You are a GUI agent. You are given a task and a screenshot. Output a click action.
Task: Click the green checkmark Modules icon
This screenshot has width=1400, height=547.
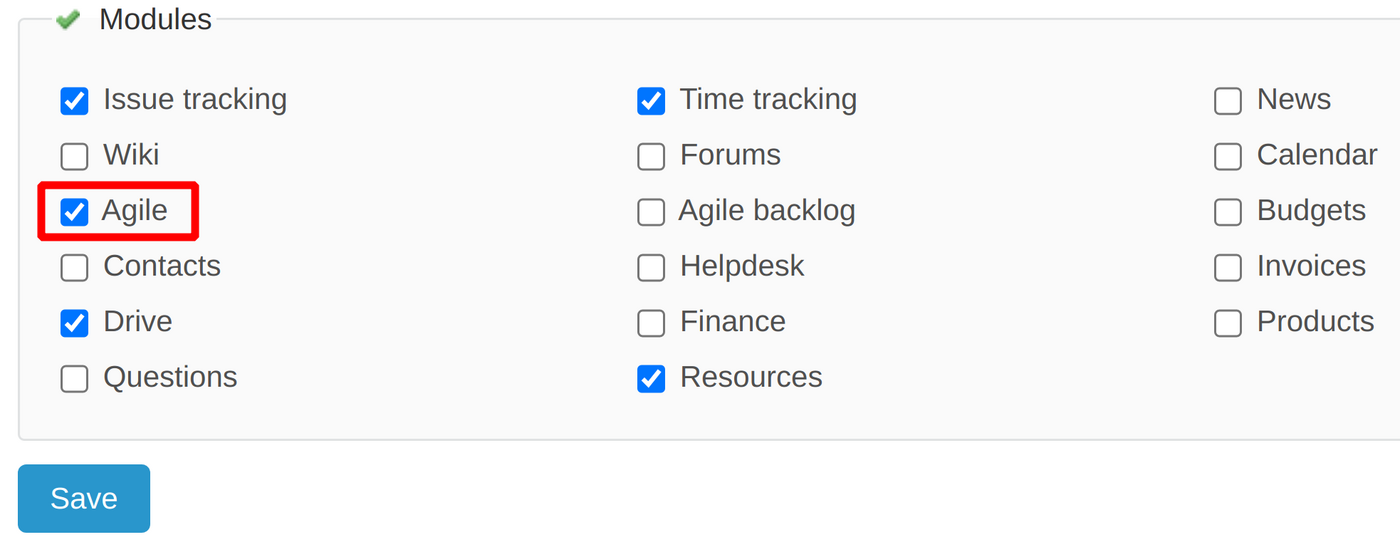[x=68, y=20]
